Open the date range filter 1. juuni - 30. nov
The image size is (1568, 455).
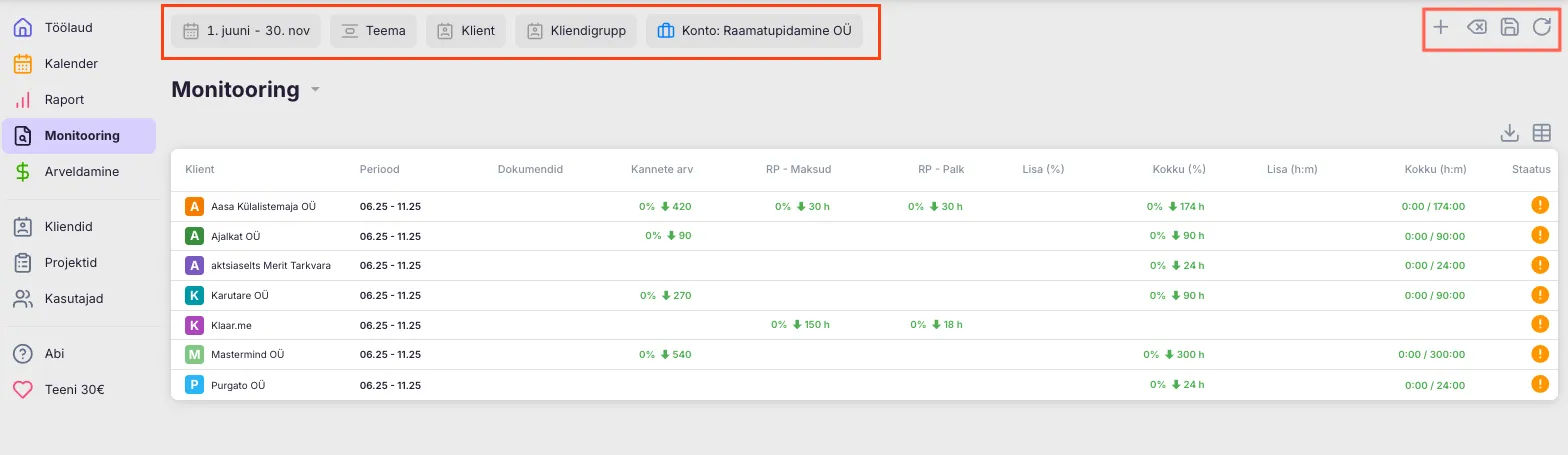coord(246,31)
